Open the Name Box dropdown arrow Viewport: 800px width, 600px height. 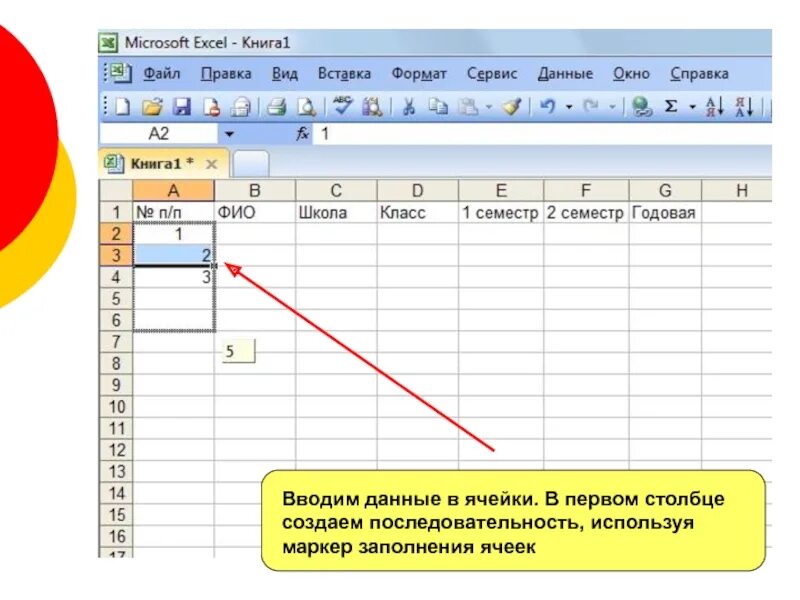point(229,134)
